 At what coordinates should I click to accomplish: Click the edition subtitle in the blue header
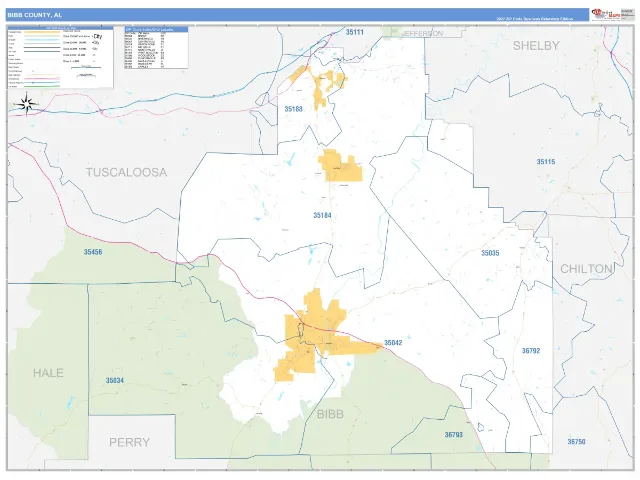[x=535, y=19]
